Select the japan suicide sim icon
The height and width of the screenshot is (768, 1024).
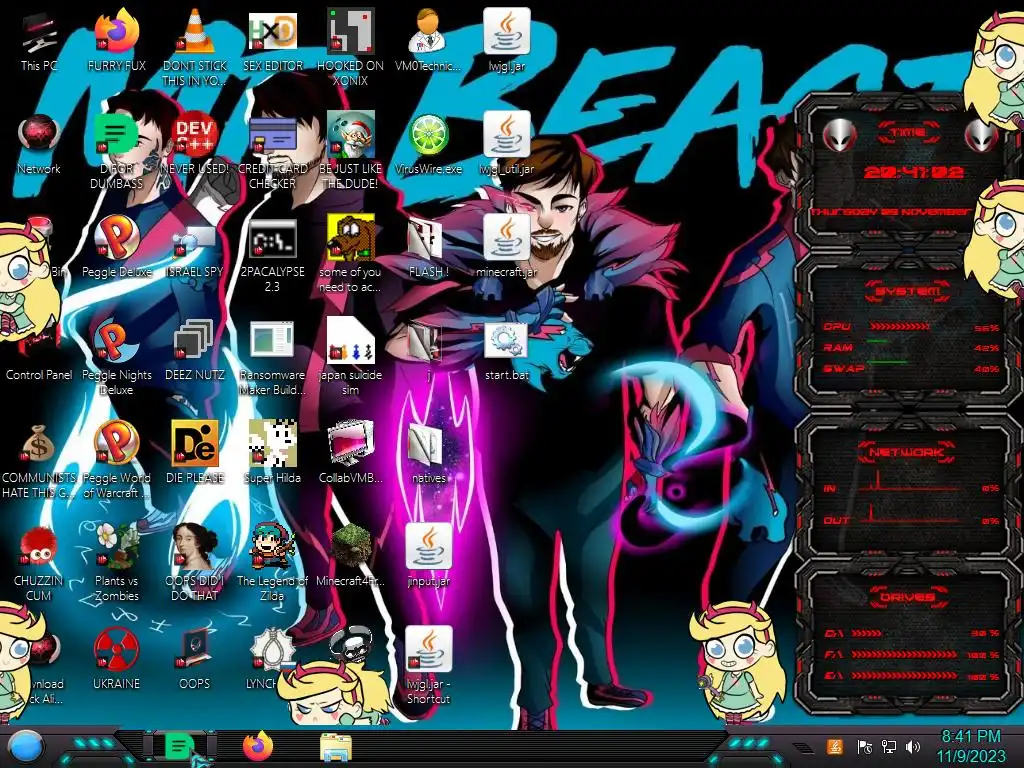(x=350, y=341)
